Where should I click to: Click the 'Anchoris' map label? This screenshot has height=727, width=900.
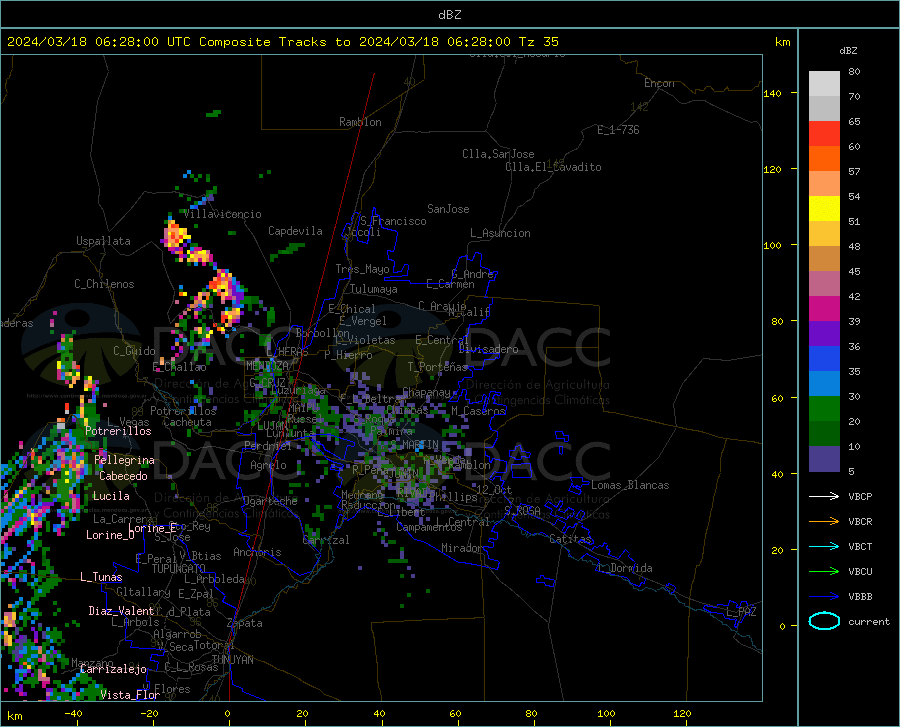(257, 552)
